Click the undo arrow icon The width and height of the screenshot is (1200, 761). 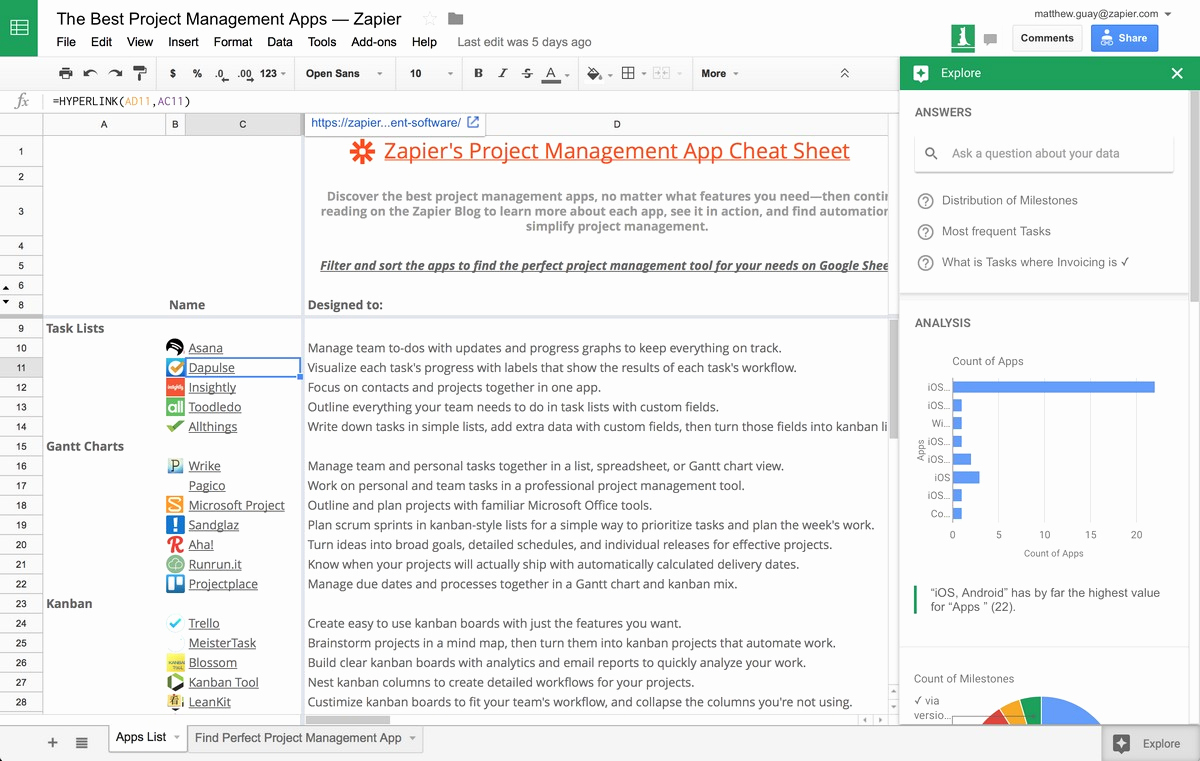(91, 73)
